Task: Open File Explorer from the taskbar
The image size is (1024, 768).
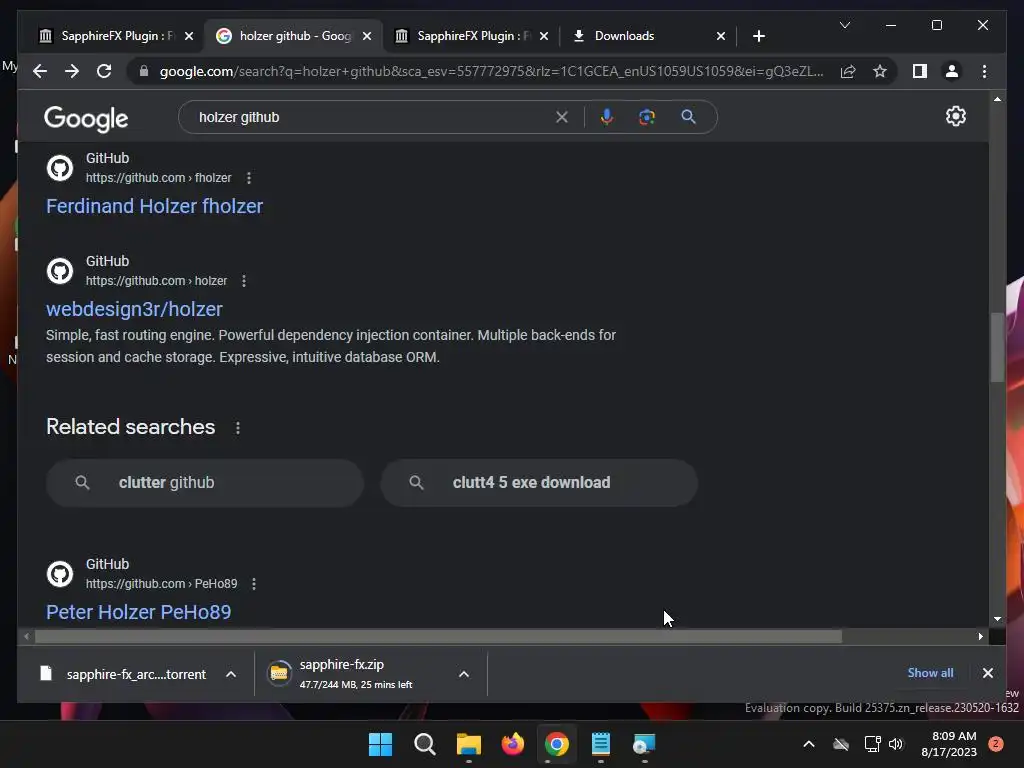Action: (x=468, y=744)
